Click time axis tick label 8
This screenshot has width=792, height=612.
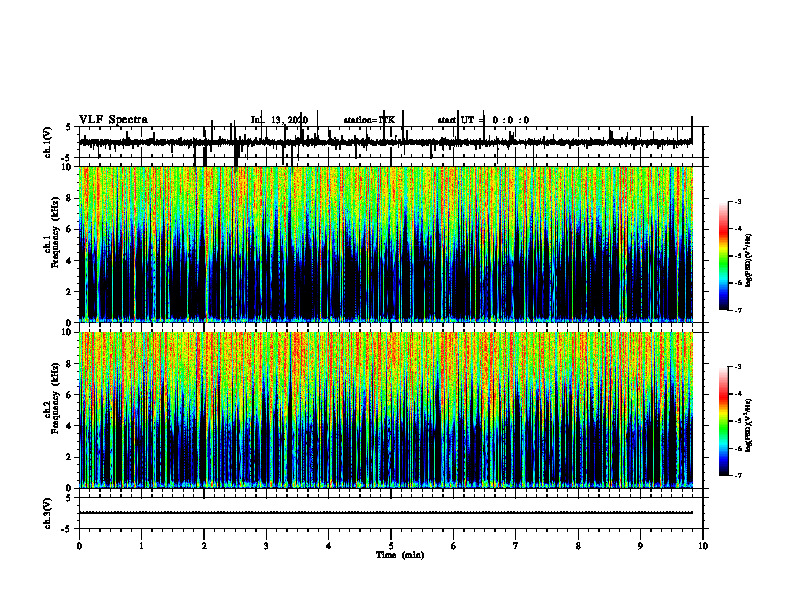[578, 546]
